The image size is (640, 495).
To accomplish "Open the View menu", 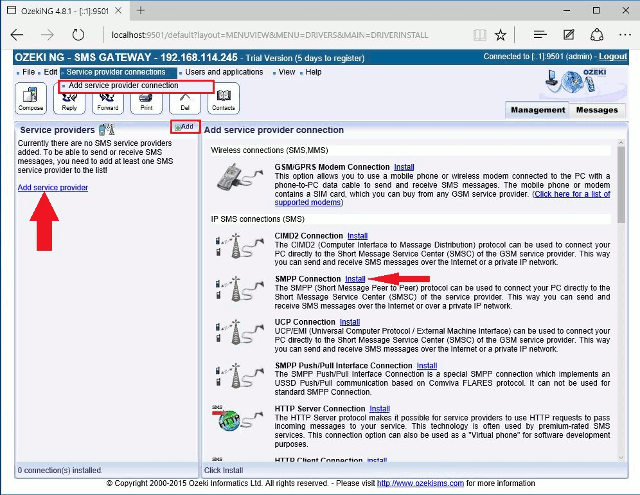I will click(287, 72).
